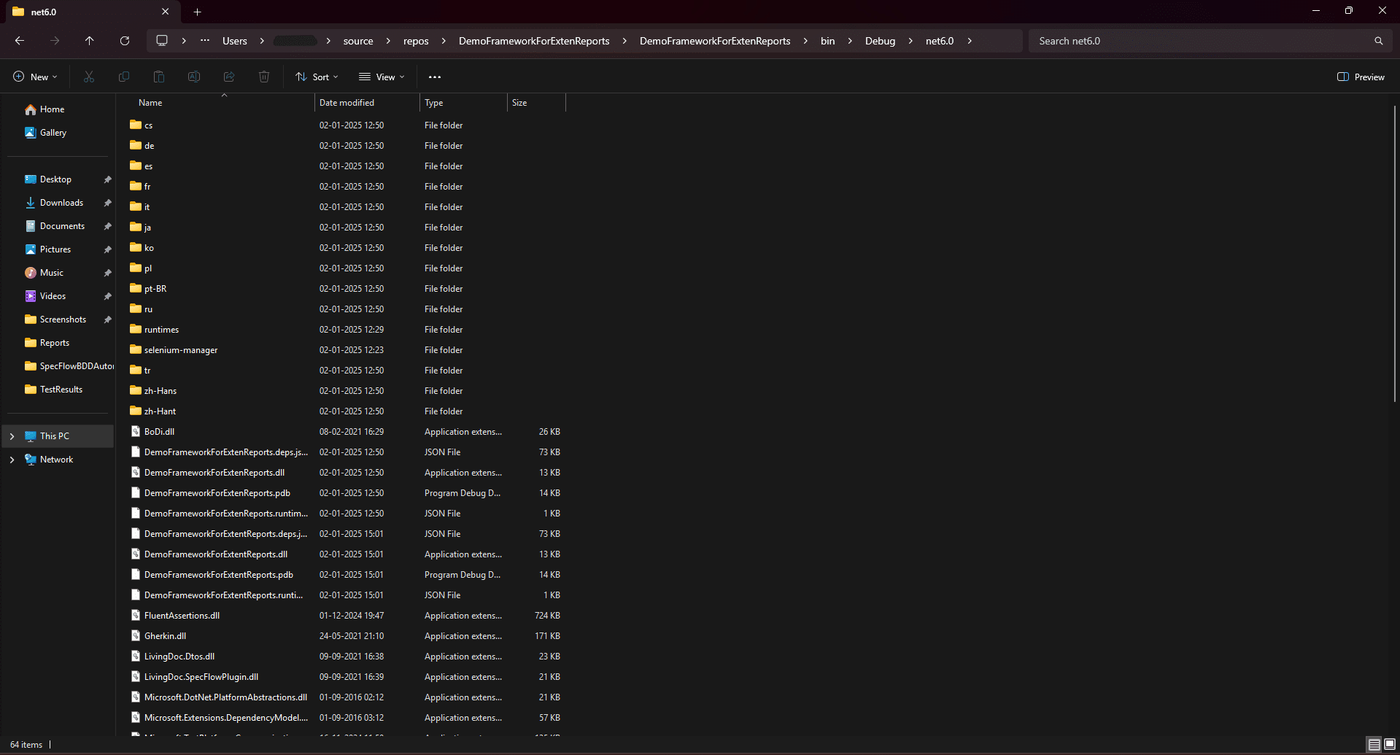1400x755 pixels.
Task: Toggle the Preview pane button
Action: tap(1361, 77)
